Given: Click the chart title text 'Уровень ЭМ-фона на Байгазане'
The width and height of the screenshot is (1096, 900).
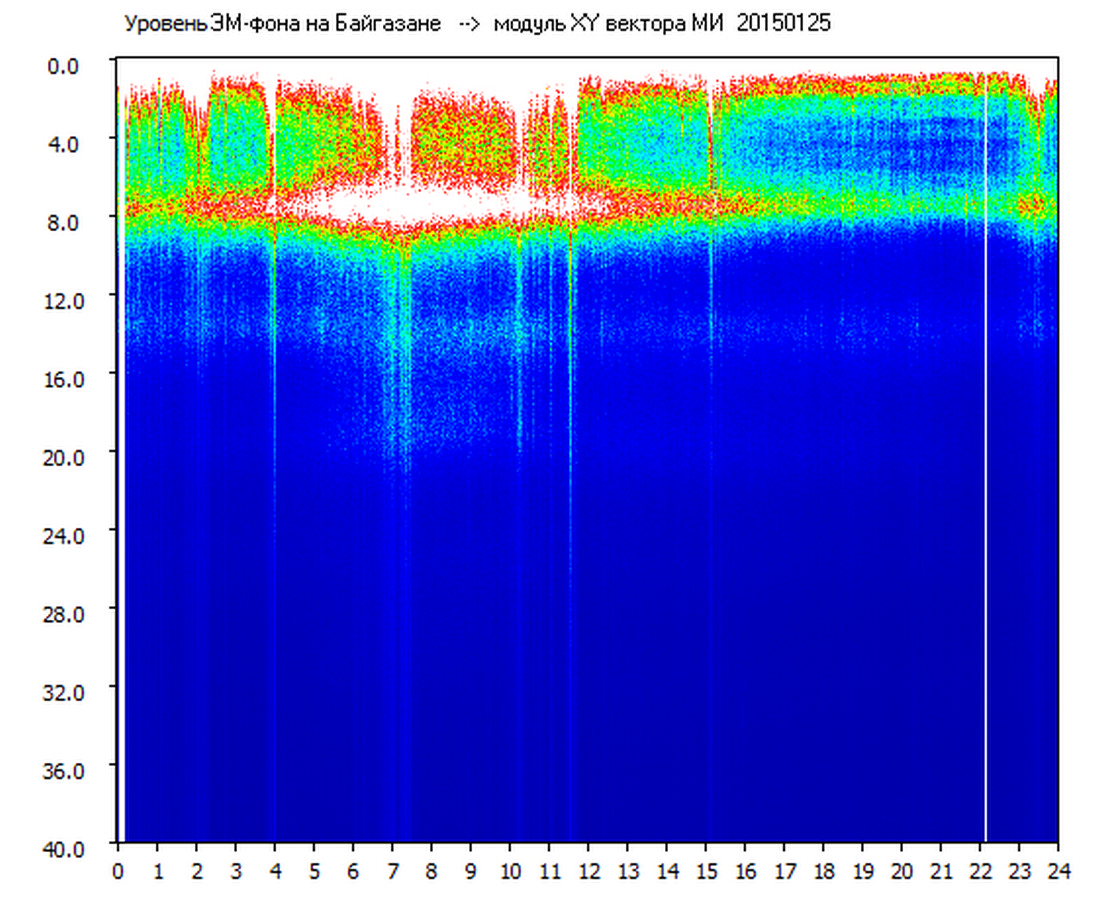Looking at the screenshot, I should 282,24.
